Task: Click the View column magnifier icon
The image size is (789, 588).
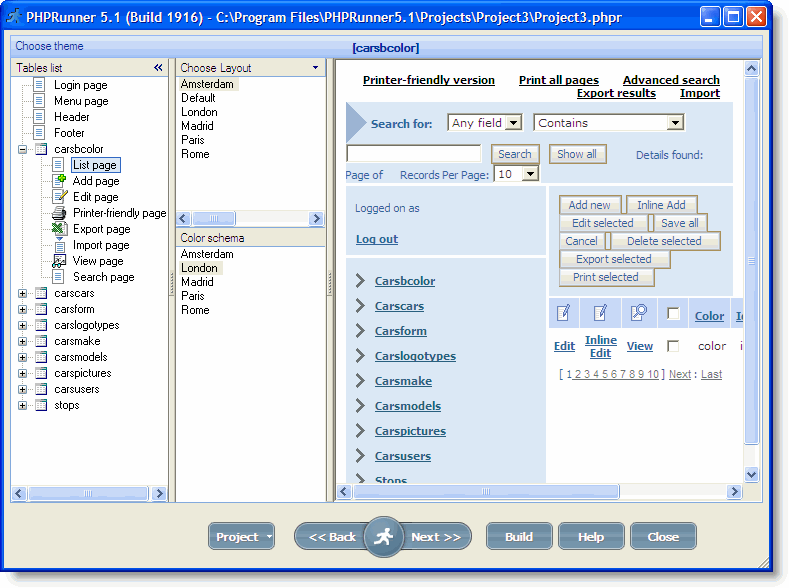Action: tap(639, 313)
